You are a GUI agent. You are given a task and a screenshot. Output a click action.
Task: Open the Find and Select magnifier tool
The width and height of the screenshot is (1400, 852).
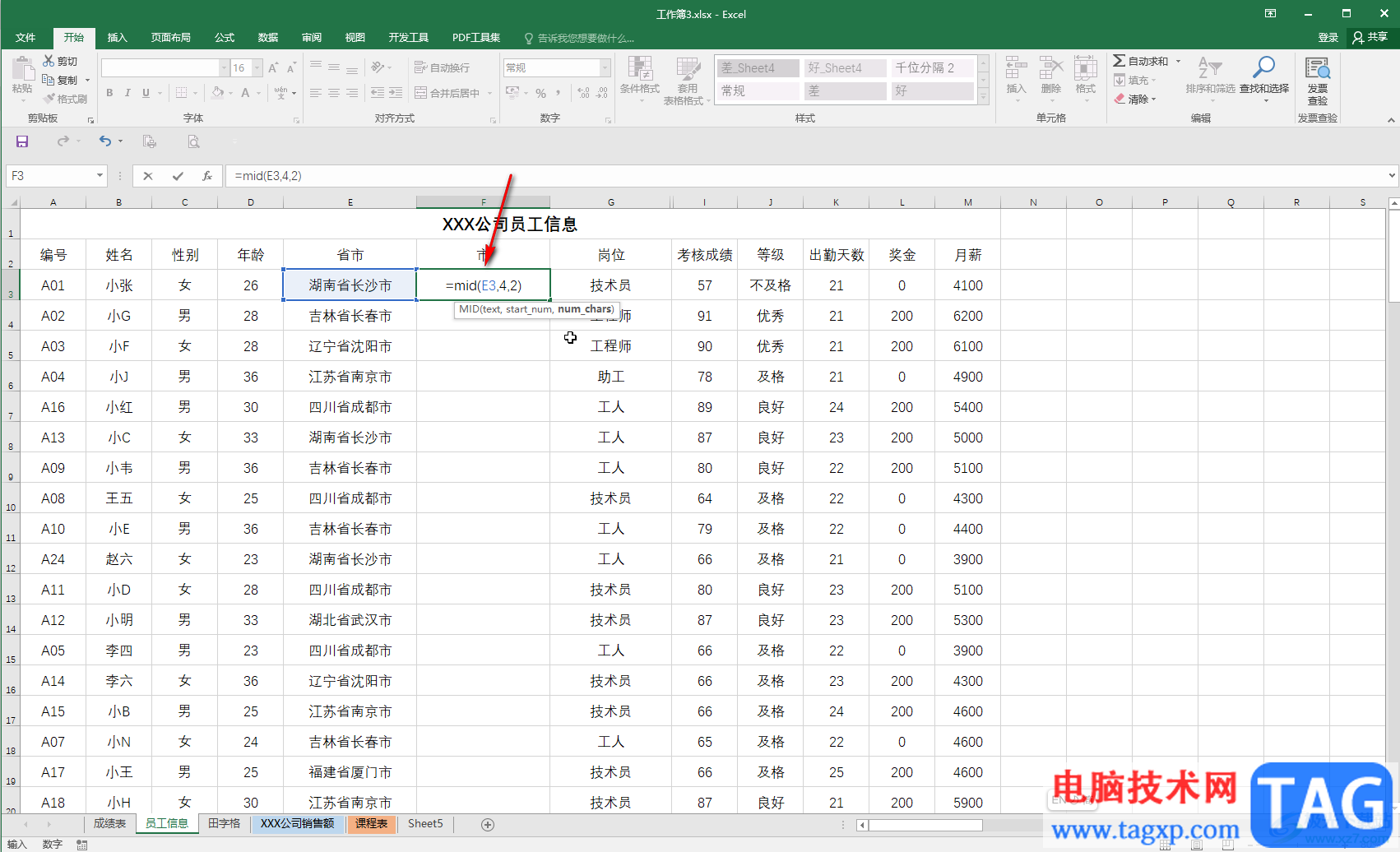click(x=1263, y=76)
